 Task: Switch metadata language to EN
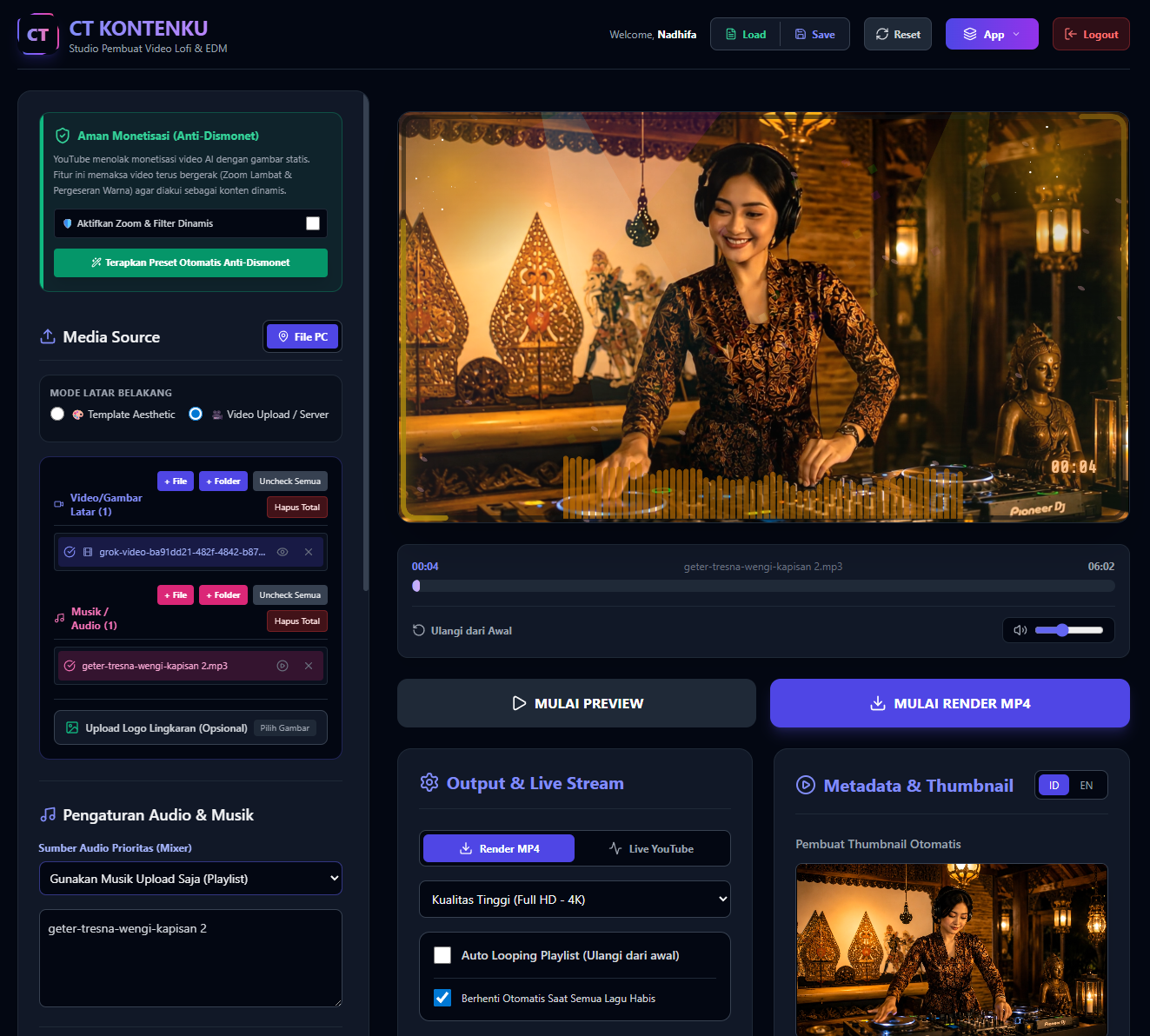[1087, 785]
